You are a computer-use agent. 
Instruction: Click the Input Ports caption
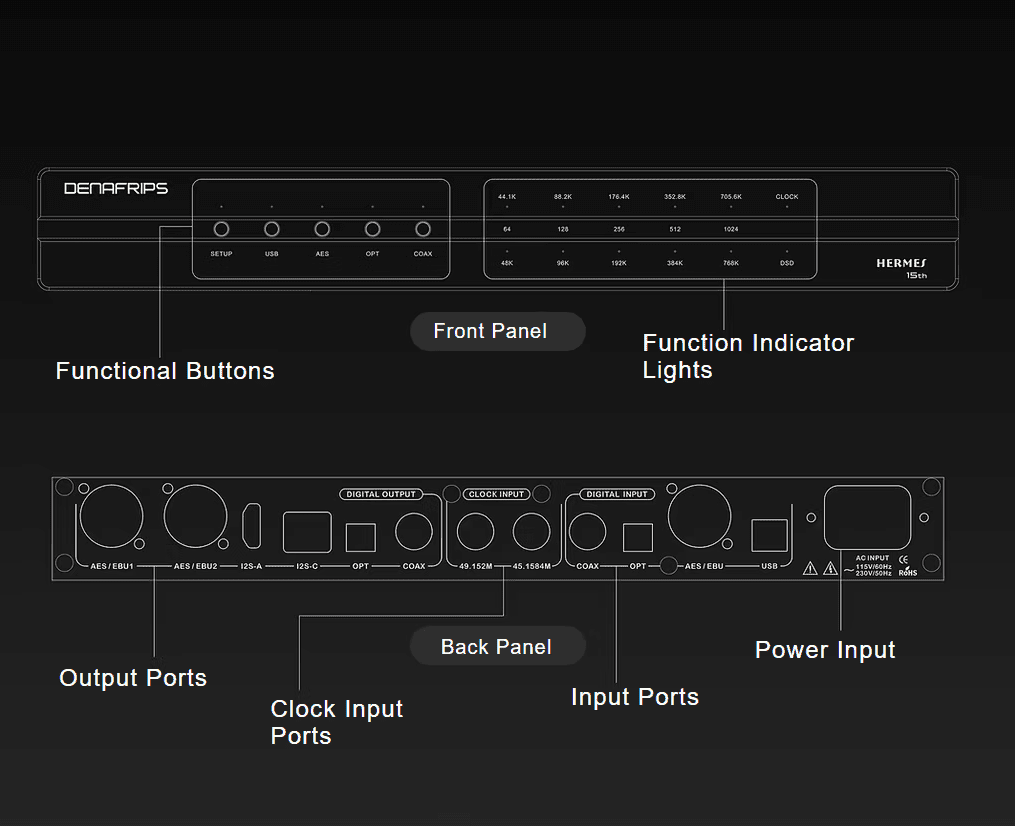[x=635, y=697]
